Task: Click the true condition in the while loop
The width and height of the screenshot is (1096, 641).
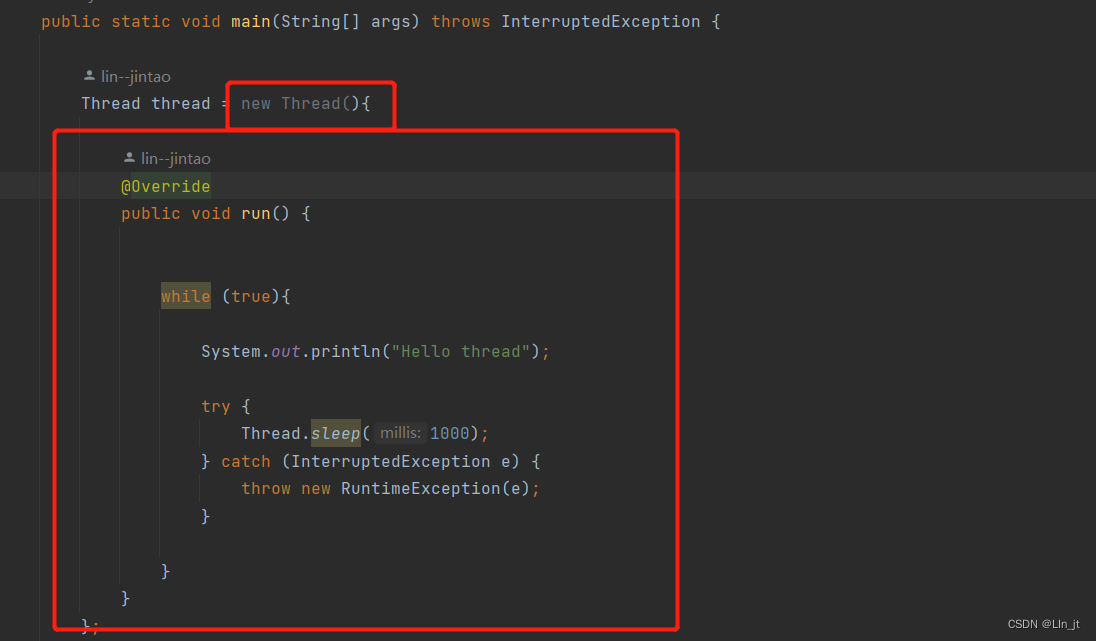Action: [x=251, y=296]
